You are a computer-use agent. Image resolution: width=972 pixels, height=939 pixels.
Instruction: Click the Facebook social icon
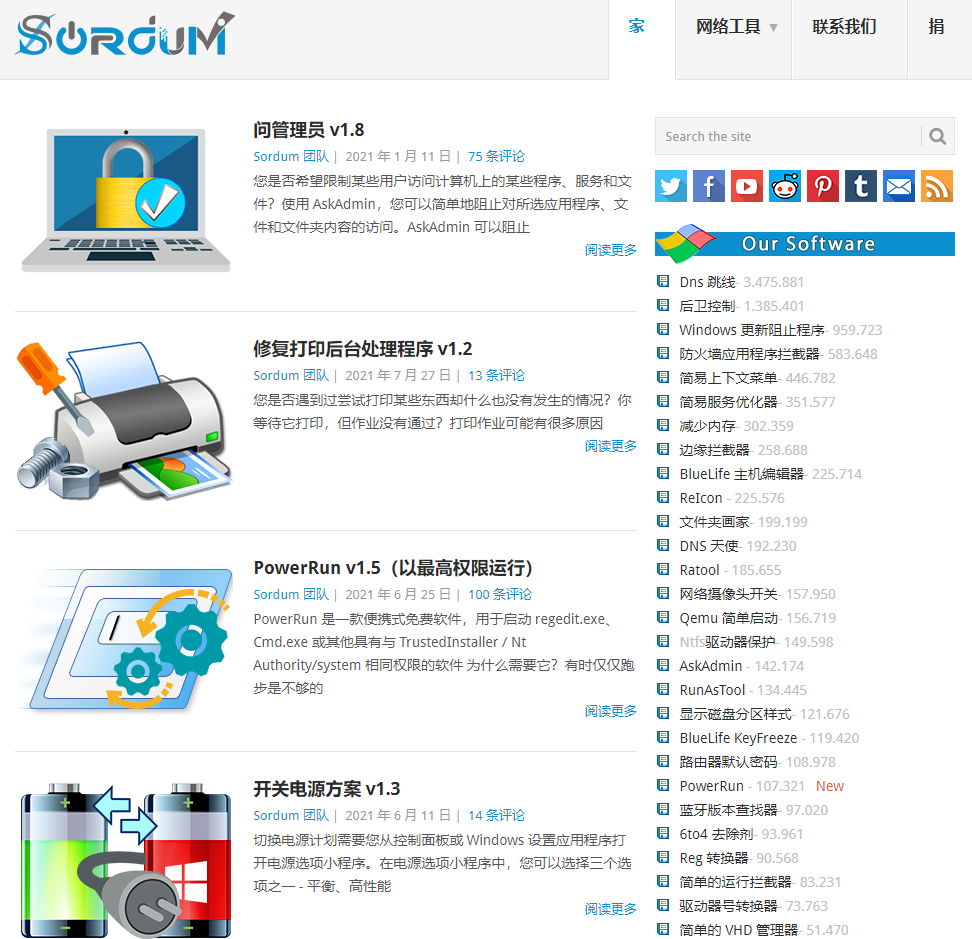(x=708, y=186)
